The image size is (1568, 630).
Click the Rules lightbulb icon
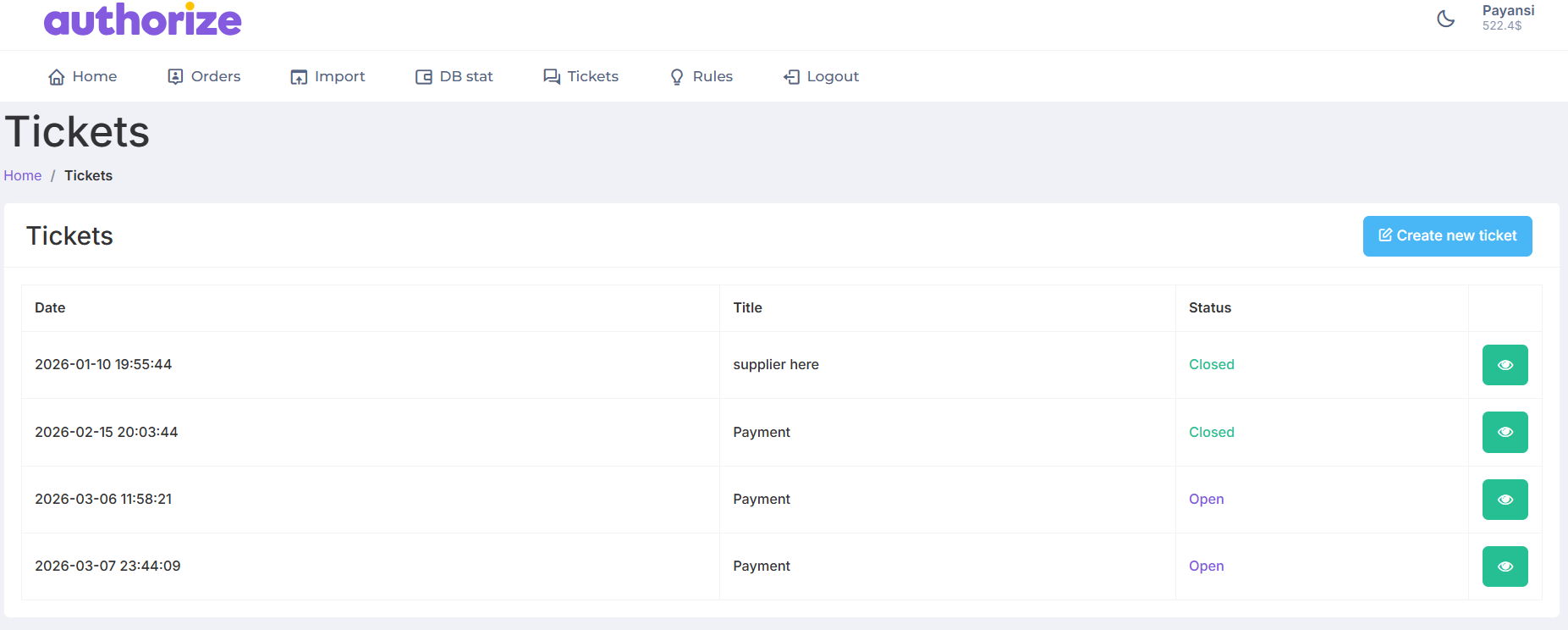[677, 77]
